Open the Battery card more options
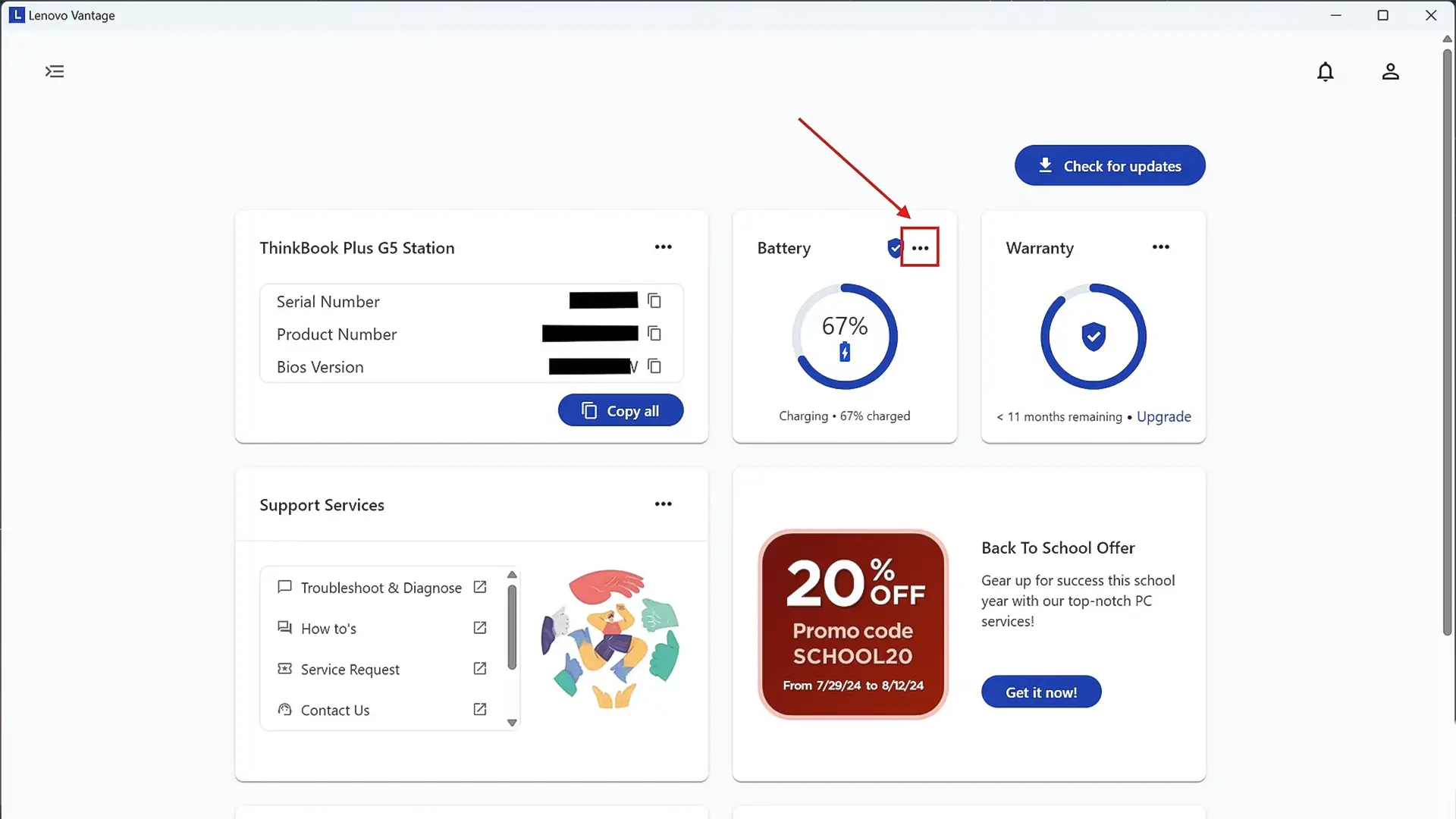This screenshot has width=1456, height=819. (x=920, y=248)
